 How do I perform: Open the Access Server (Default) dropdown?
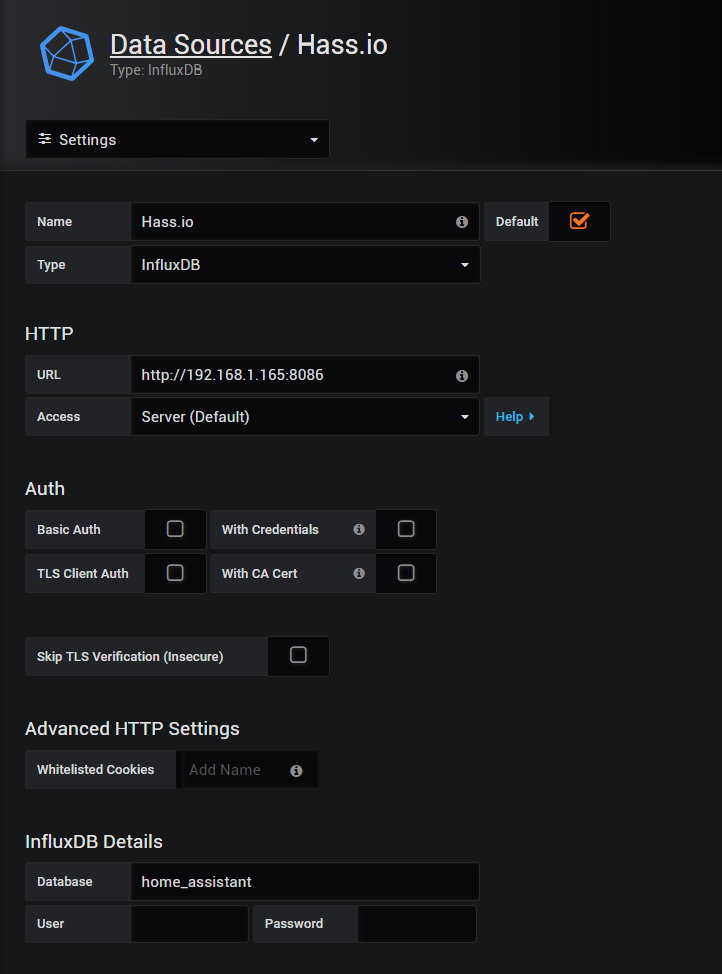tap(305, 417)
